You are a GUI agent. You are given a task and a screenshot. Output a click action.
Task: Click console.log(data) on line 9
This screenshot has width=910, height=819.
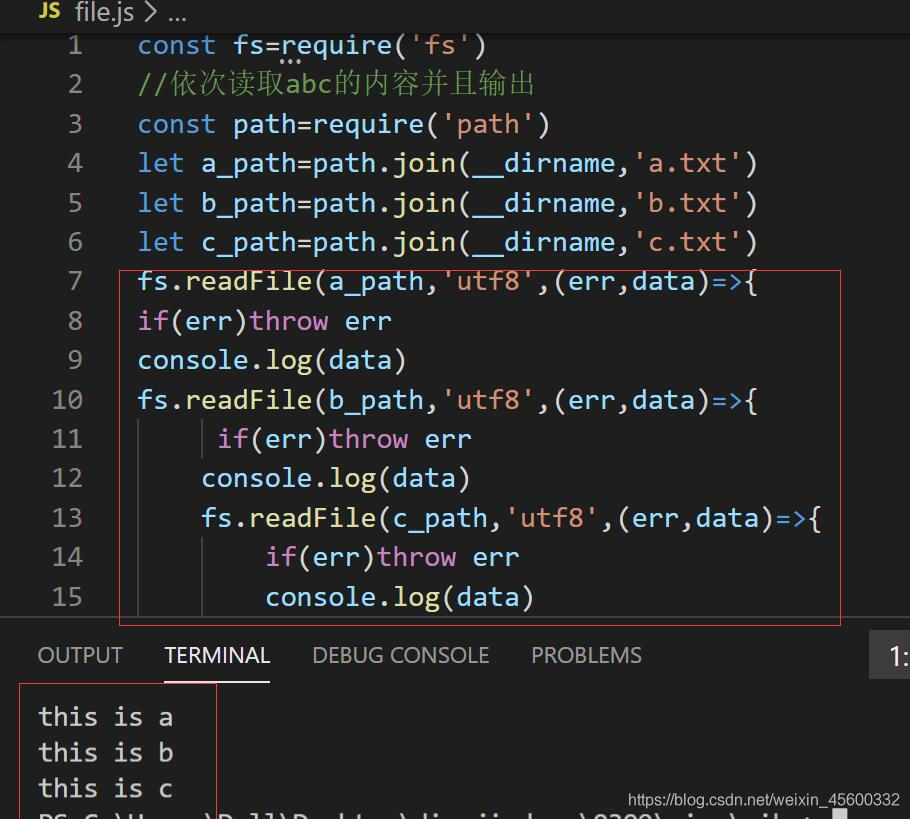click(x=272, y=361)
